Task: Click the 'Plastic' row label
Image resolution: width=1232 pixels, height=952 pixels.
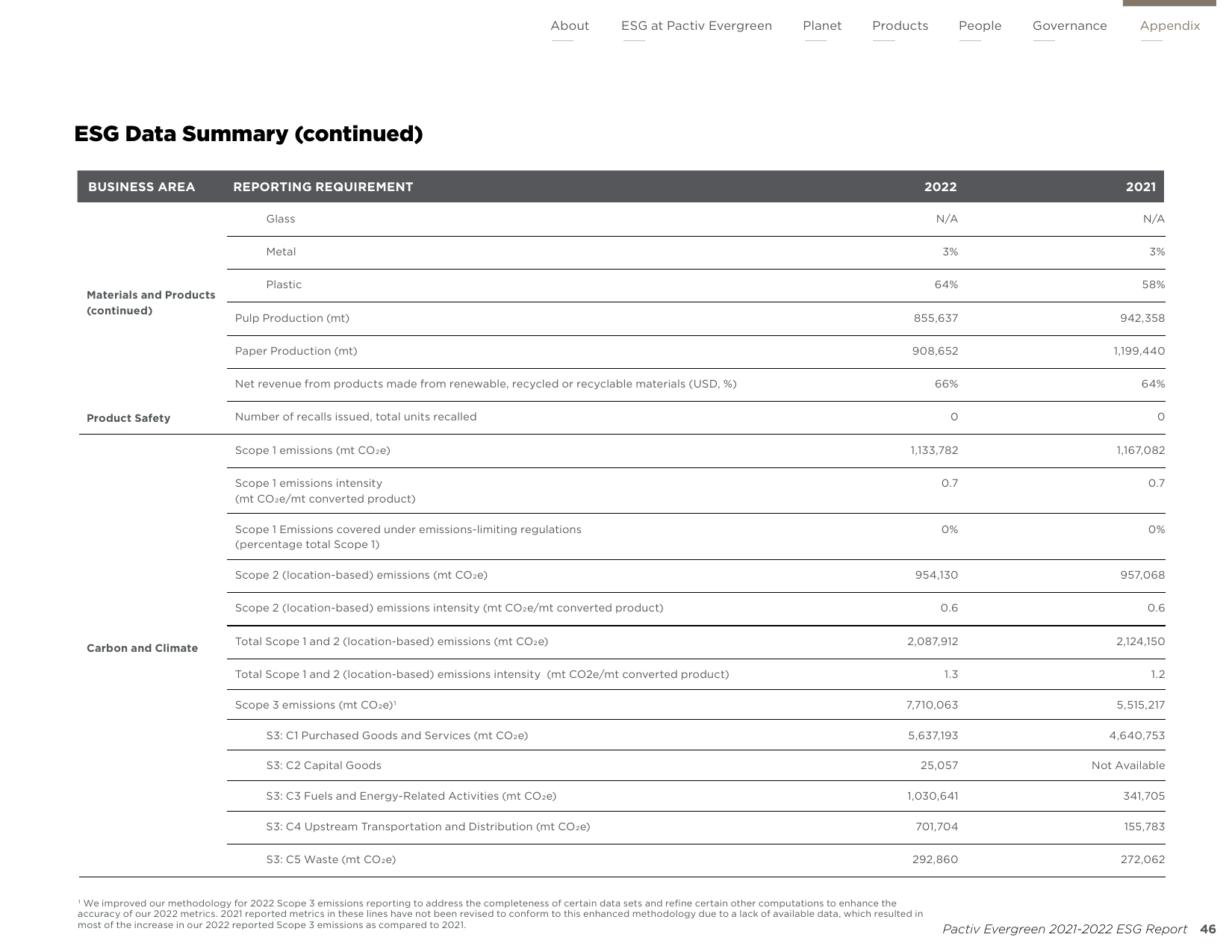Action: click(x=284, y=284)
